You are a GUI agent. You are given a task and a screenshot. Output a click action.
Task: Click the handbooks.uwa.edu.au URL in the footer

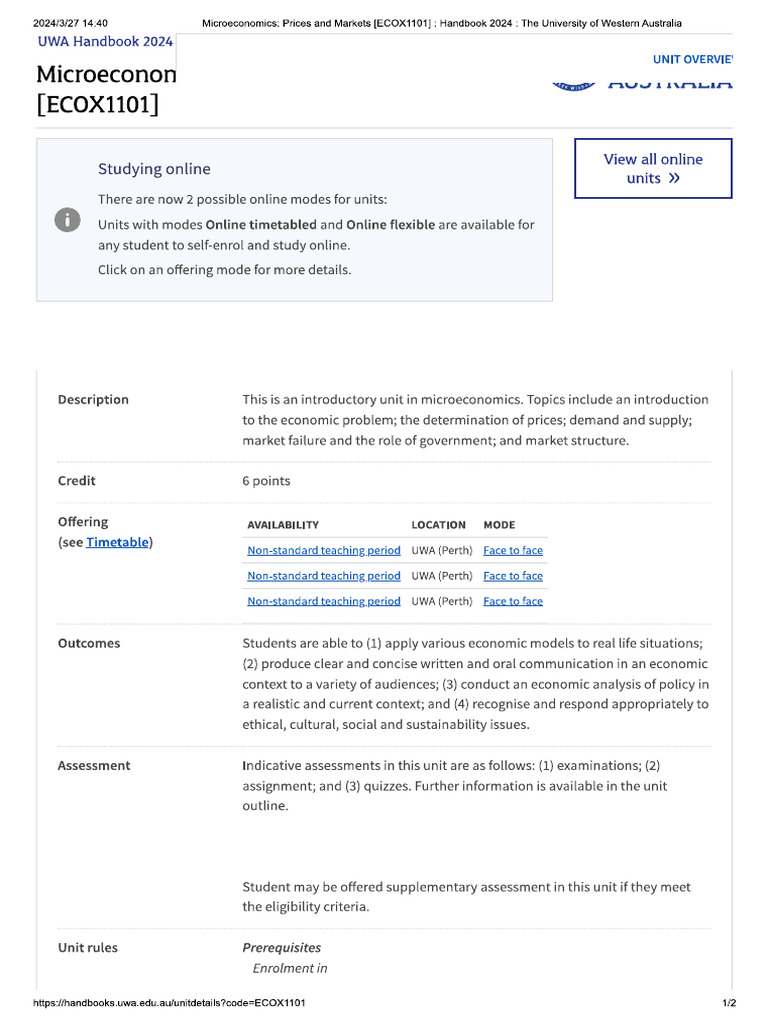169,1002
